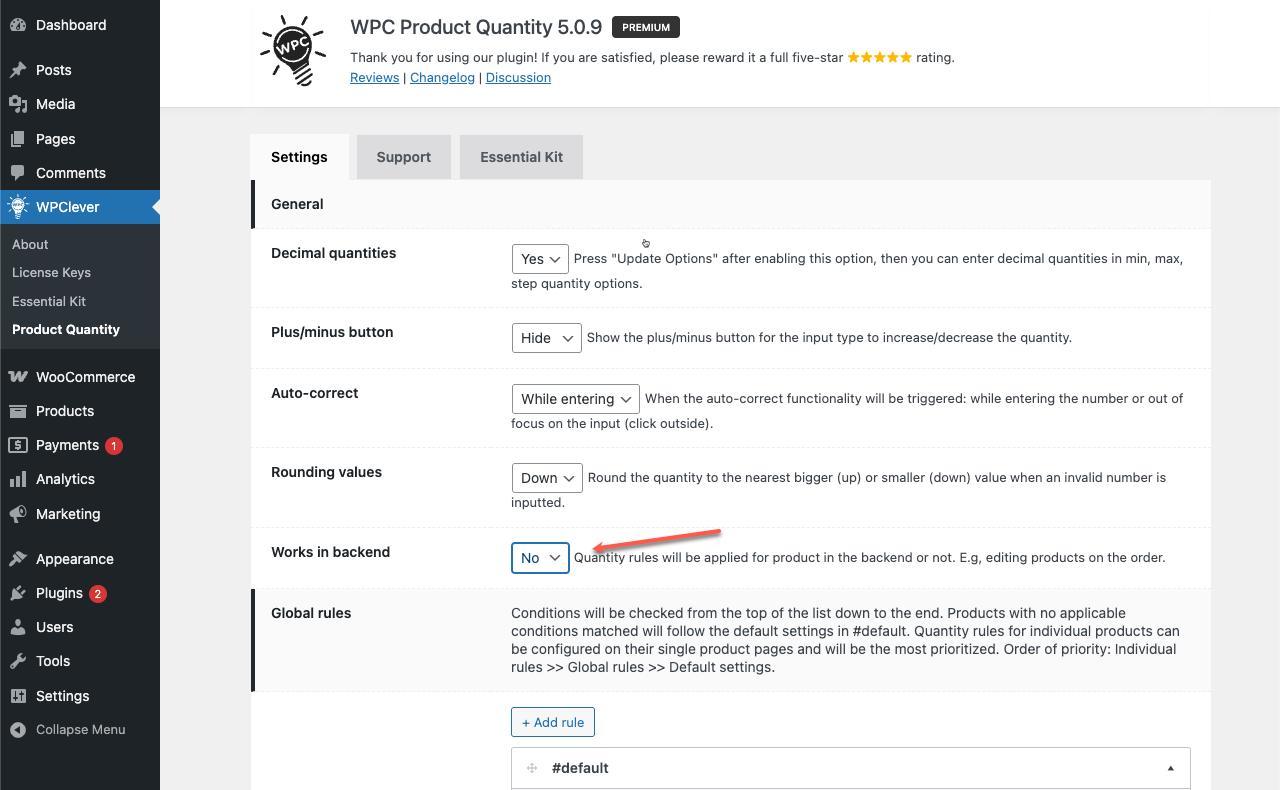The width and height of the screenshot is (1280, 790).
Task: Click the + Add rule button
Action: [x=553, y=722]
